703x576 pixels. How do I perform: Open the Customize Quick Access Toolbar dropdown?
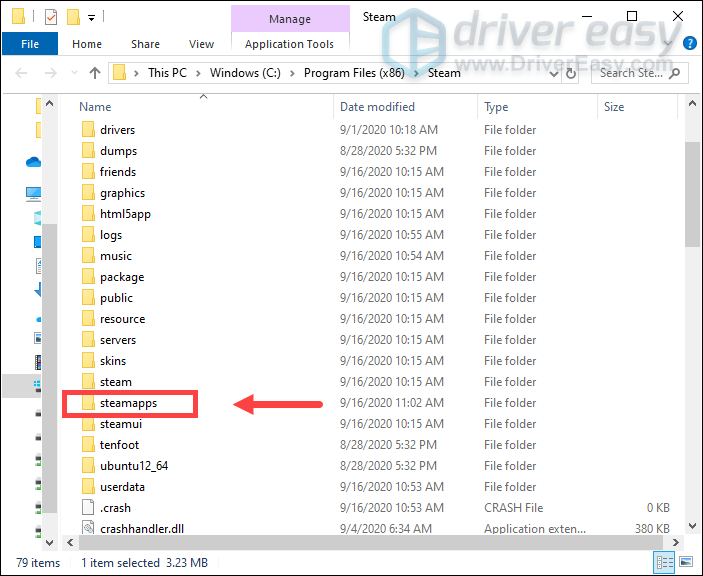[x=91, y=18]
